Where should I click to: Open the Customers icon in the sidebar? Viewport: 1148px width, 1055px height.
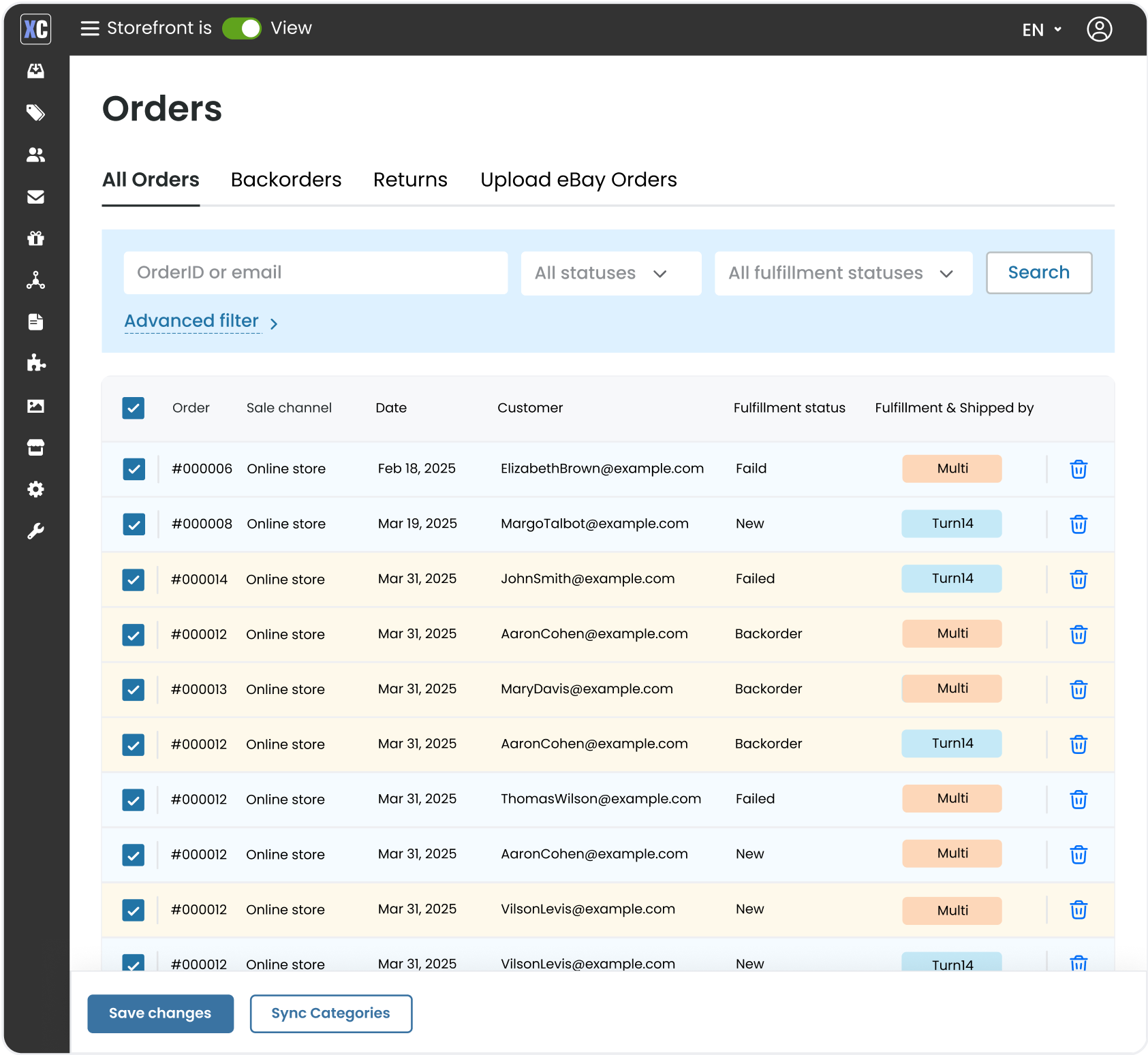pos(36,155)
